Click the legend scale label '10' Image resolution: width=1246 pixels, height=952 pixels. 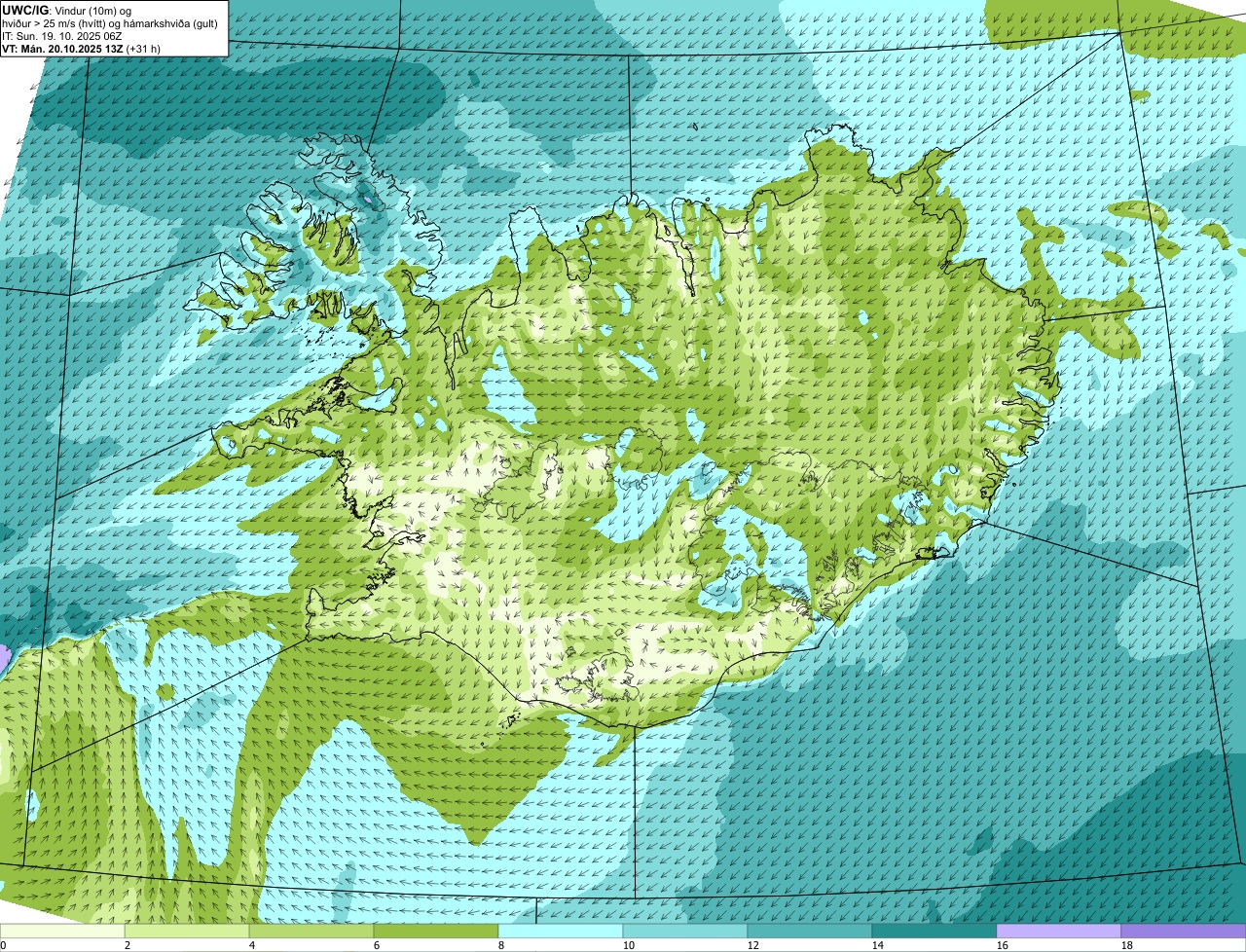click(629, 945)
